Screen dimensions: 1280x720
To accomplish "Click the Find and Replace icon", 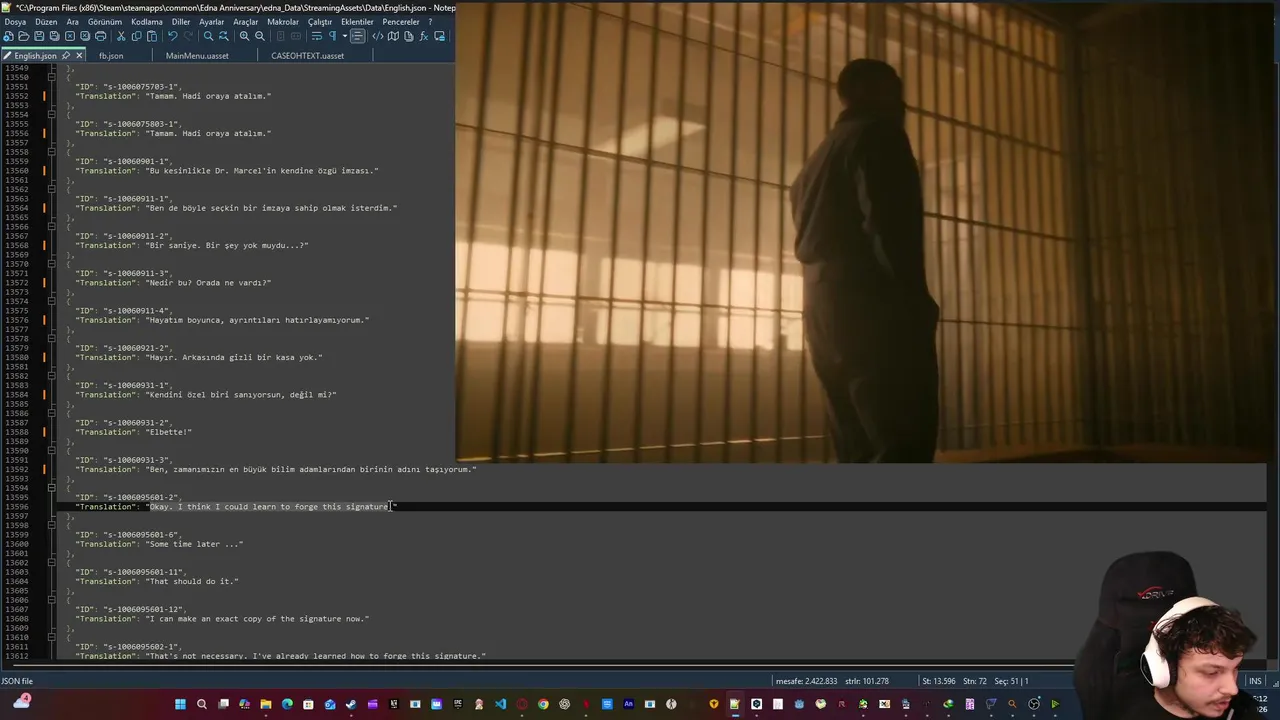I will point(224,36).
